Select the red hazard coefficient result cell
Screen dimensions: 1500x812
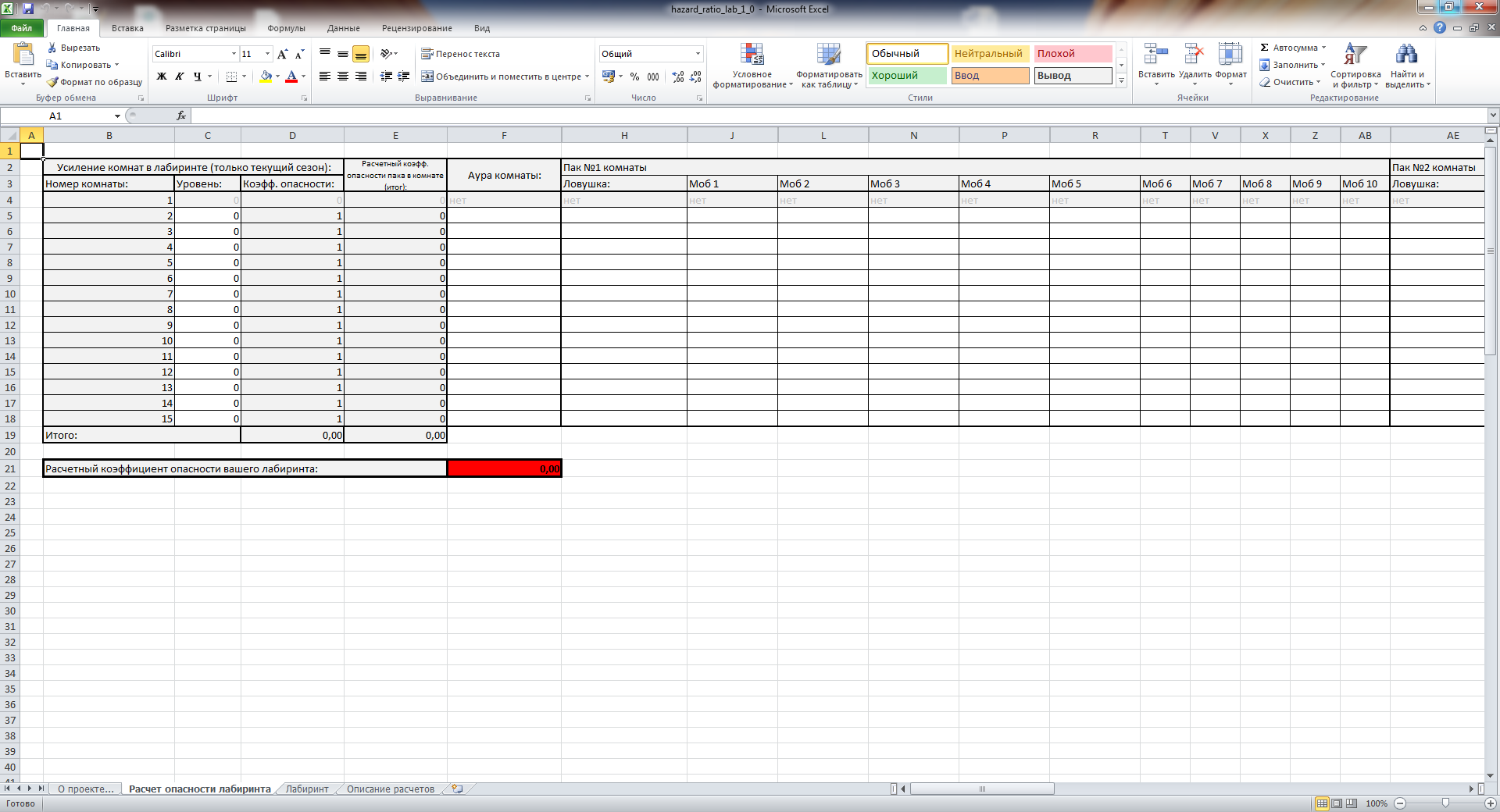click(x=504, y=468)
